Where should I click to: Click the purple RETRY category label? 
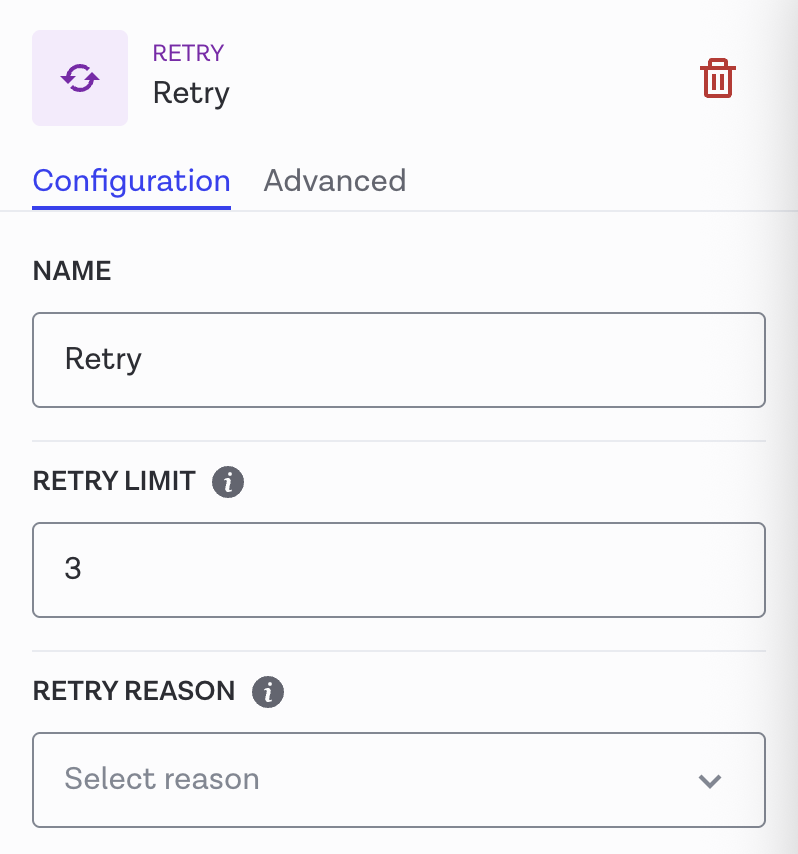pyautogui.click(x=188, y=53)
